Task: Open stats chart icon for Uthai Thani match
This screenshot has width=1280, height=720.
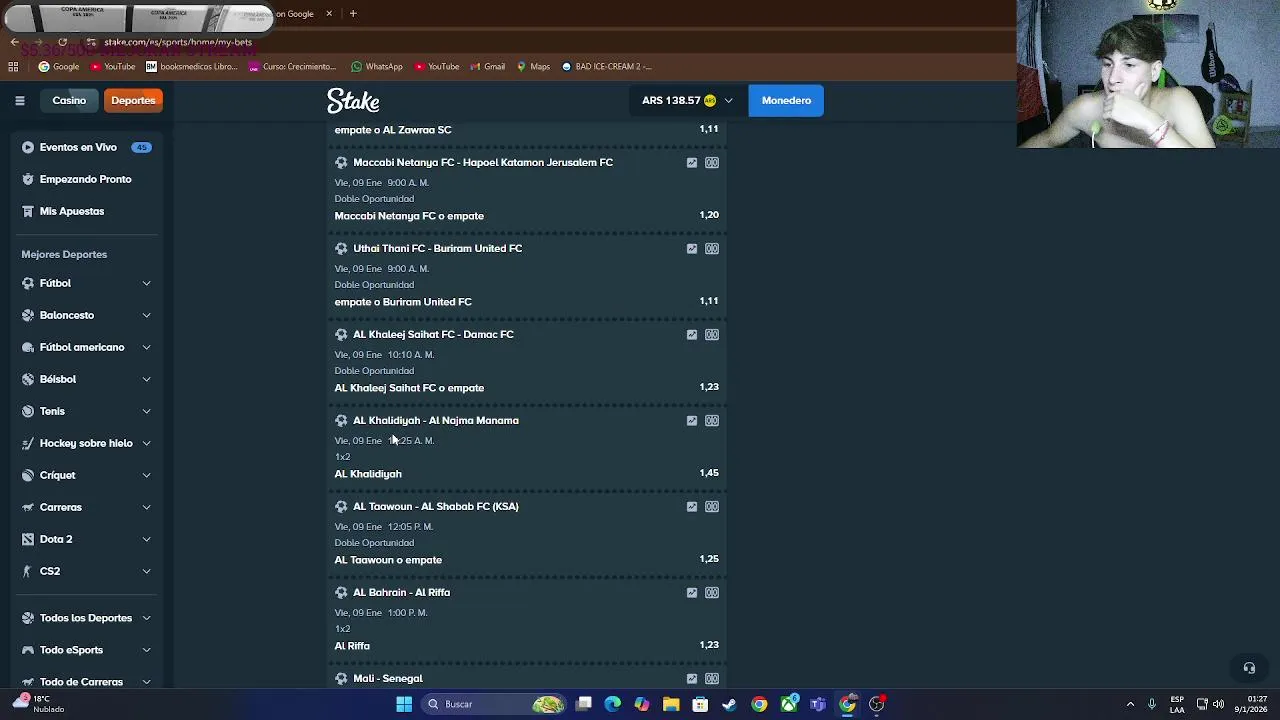Action: (692, 248)
